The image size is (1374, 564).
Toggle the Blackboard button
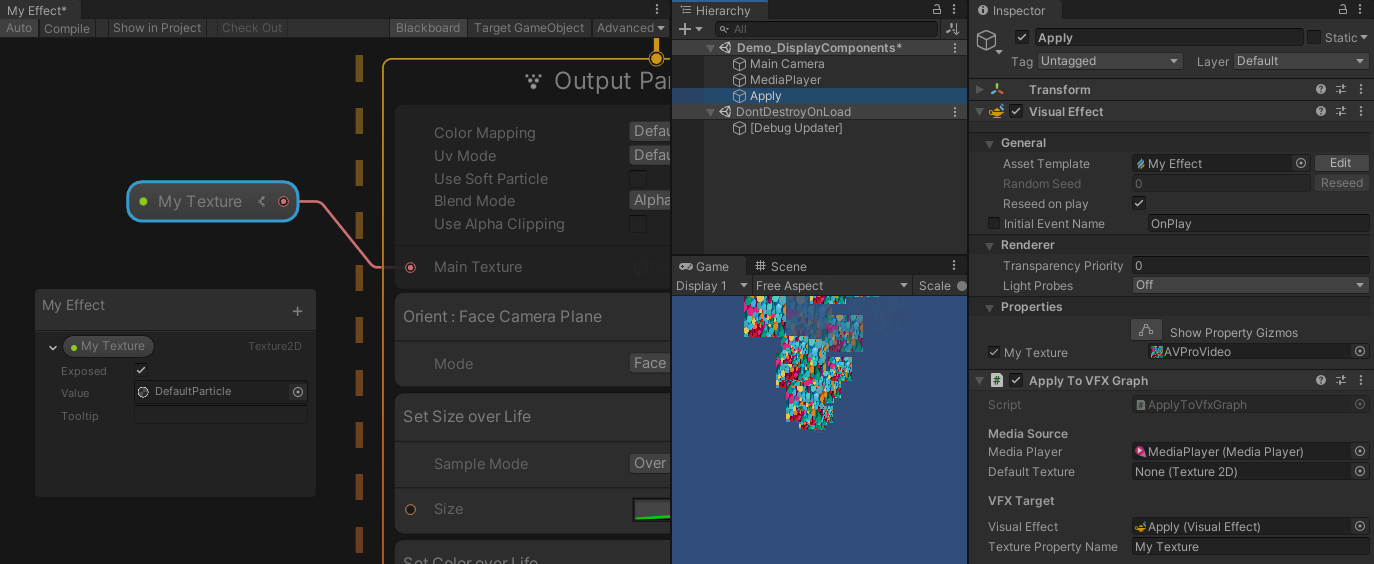(428, 28)
